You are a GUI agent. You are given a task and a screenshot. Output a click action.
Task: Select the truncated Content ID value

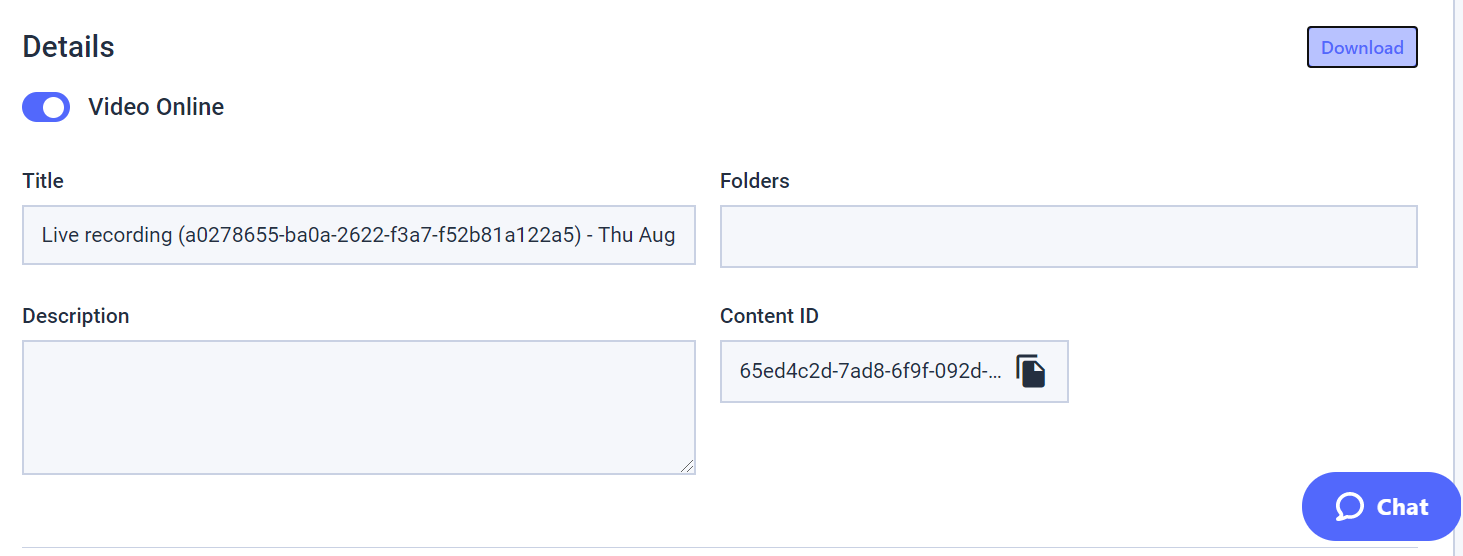click(x=869, y=371)
